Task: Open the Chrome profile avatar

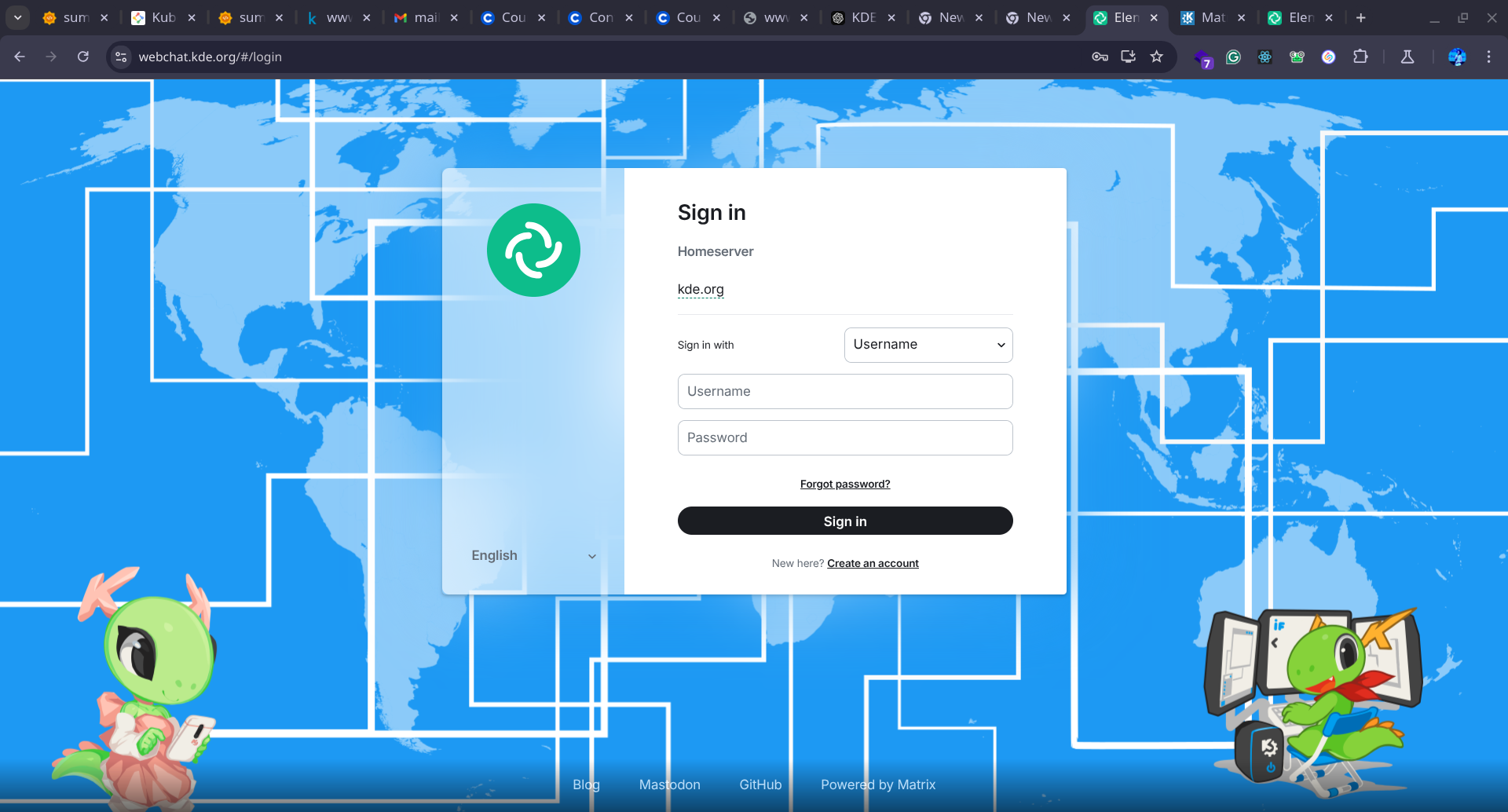Action: 1457,57
